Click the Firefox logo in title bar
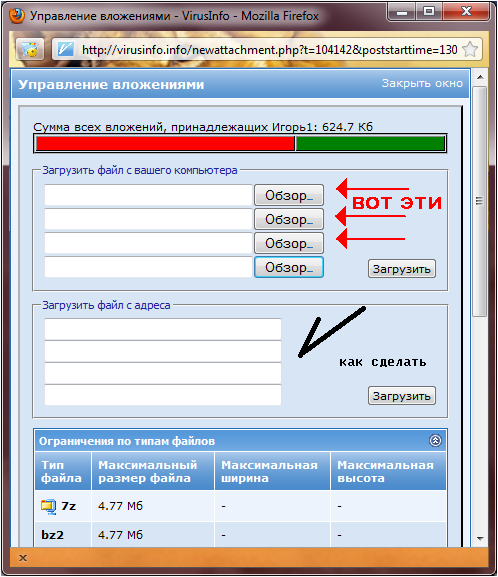Screen dimensions: 498x577 pos(17,15)
